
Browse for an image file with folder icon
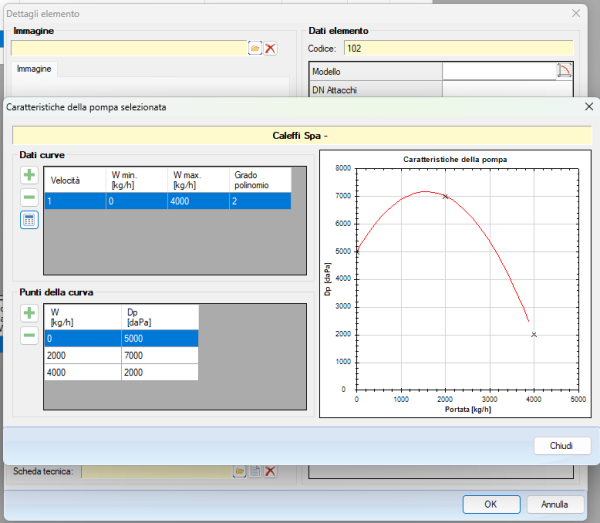pos(255,48)
